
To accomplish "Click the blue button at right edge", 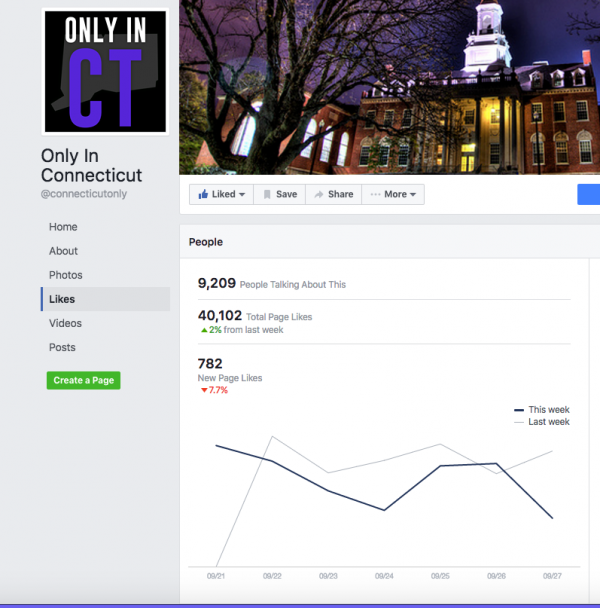I will pyautogui.click(x=589, y=195).
